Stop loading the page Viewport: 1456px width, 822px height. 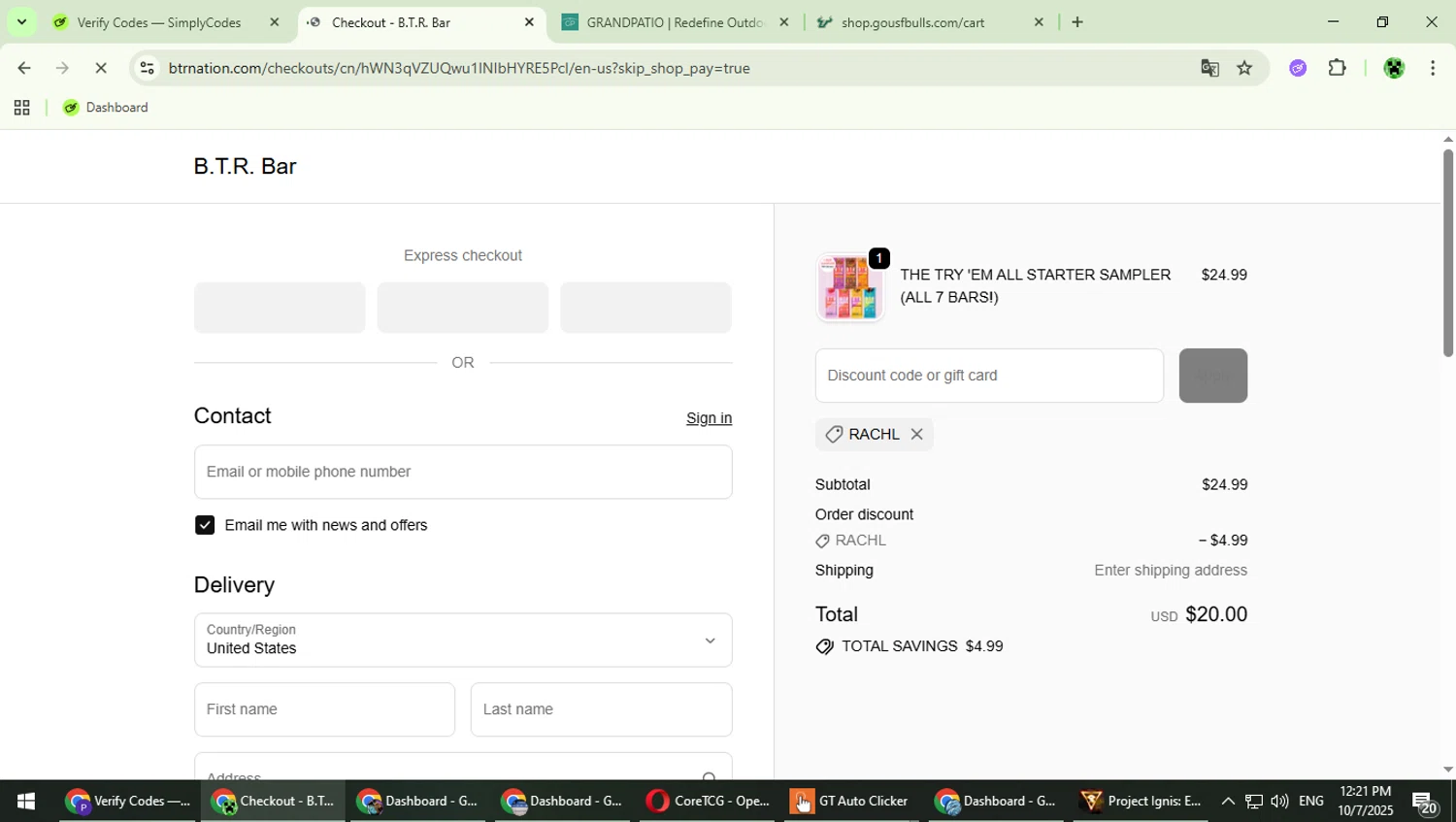pyautogui.click(x=100, y=68)
